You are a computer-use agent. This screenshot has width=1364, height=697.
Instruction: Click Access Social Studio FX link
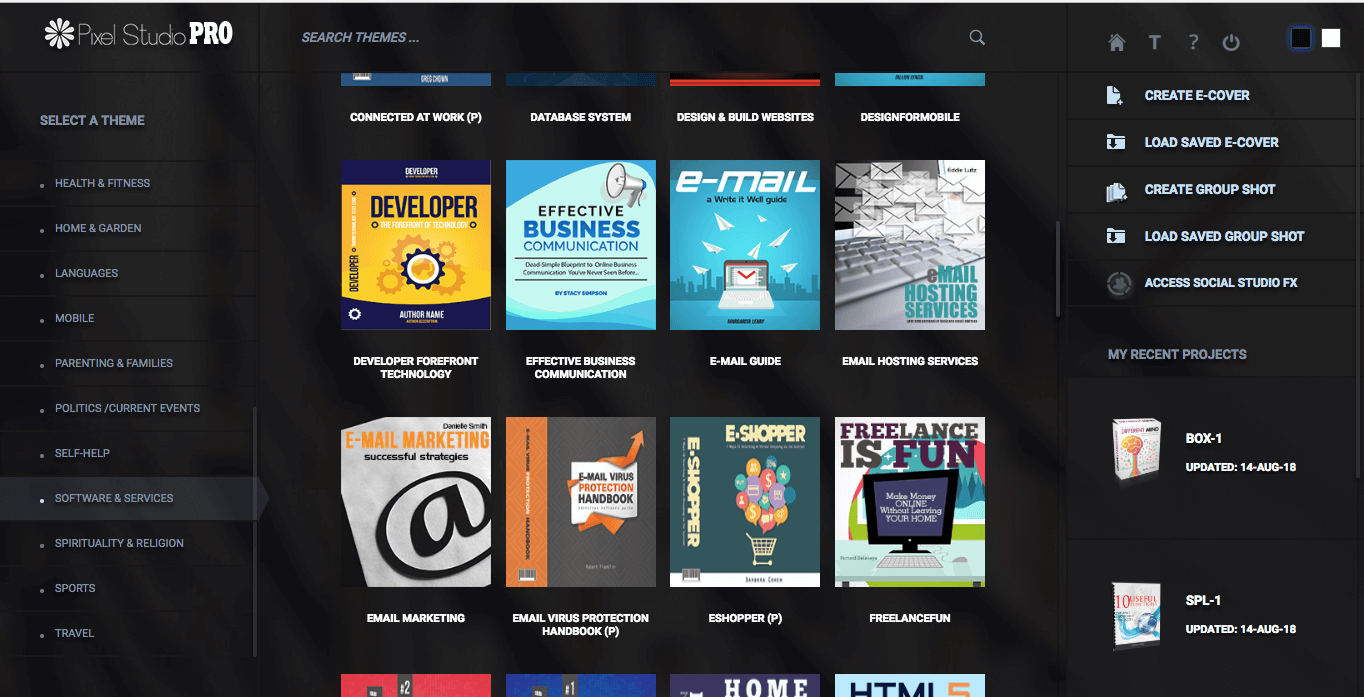(x=1221, y=283)
